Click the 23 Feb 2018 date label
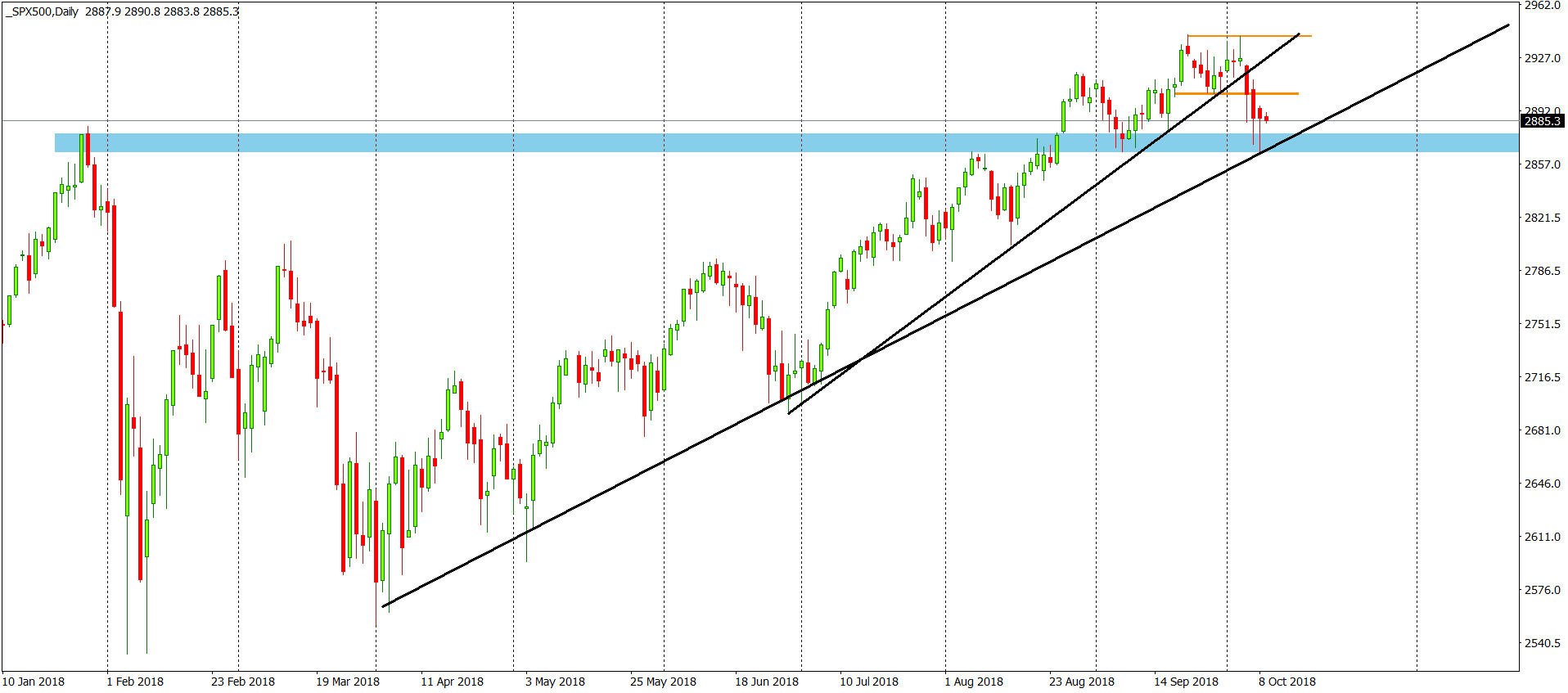The image size is (1568, 693). 243,682
